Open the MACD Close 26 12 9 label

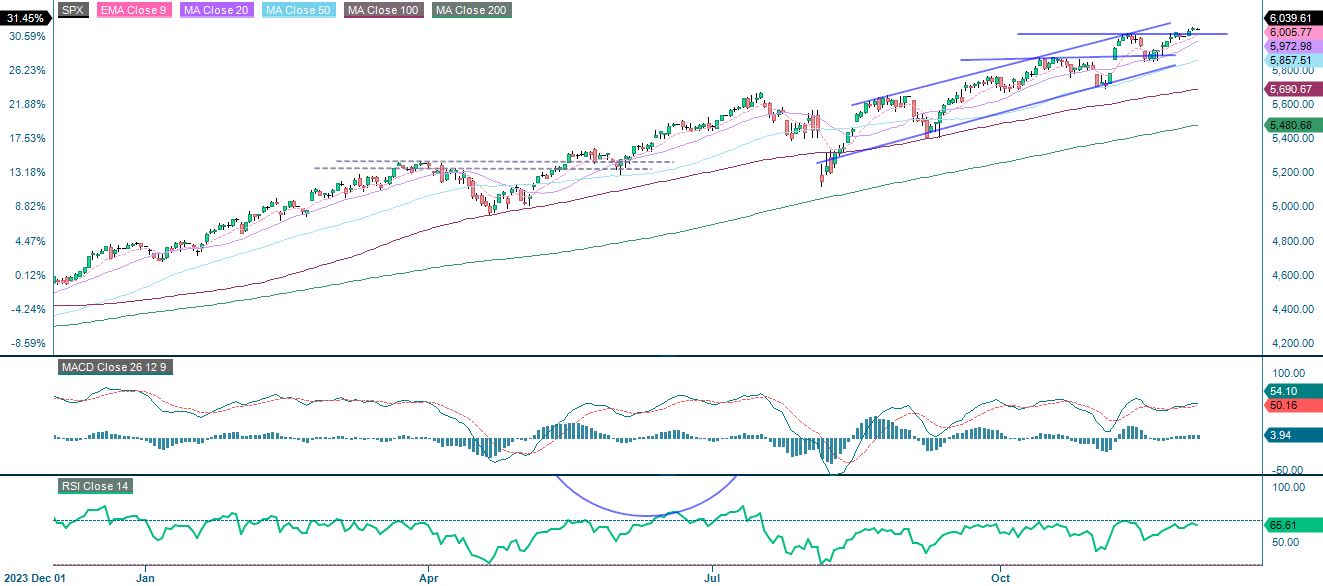click(114, 367)
